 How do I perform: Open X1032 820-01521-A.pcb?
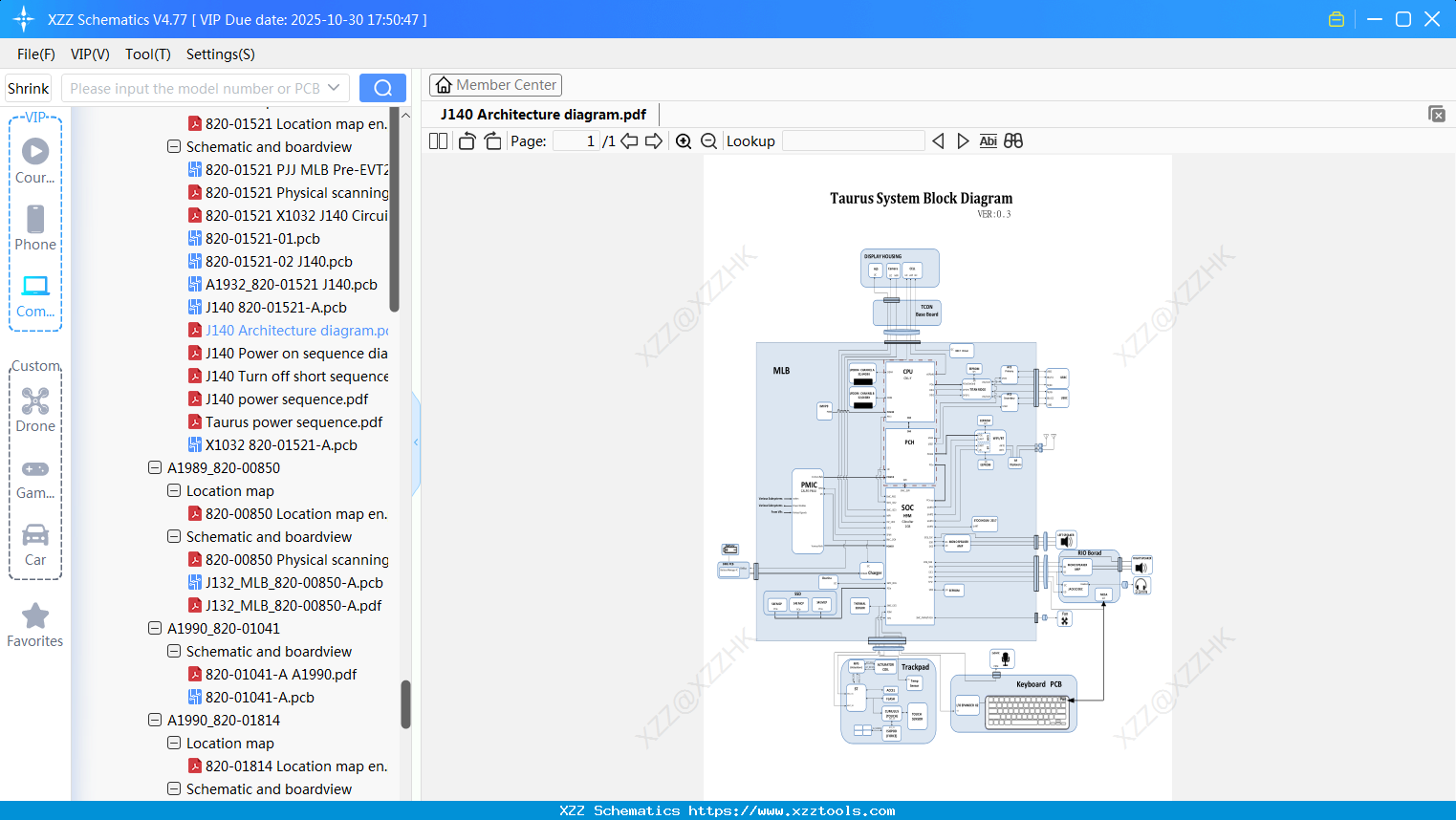click(x=272, y=445)
